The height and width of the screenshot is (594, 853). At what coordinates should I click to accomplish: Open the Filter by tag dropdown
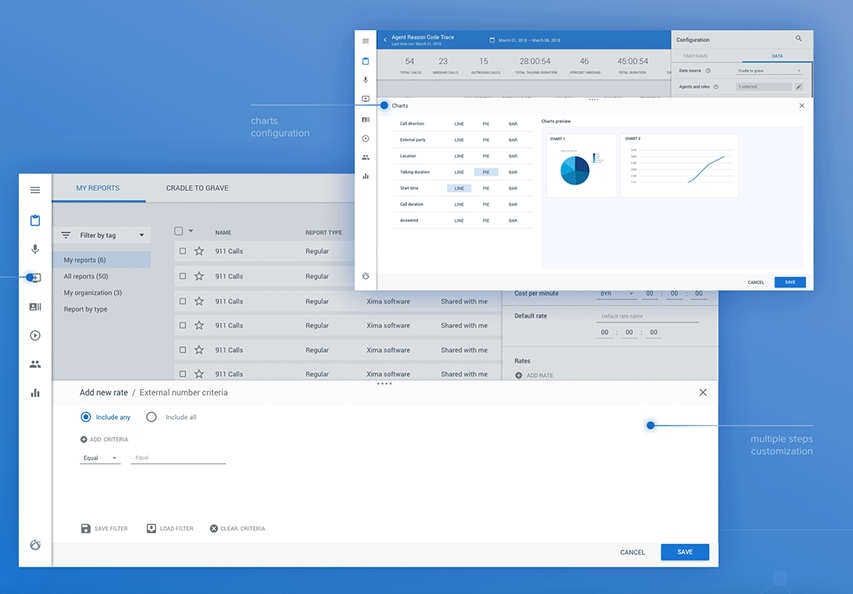[103, 235]
